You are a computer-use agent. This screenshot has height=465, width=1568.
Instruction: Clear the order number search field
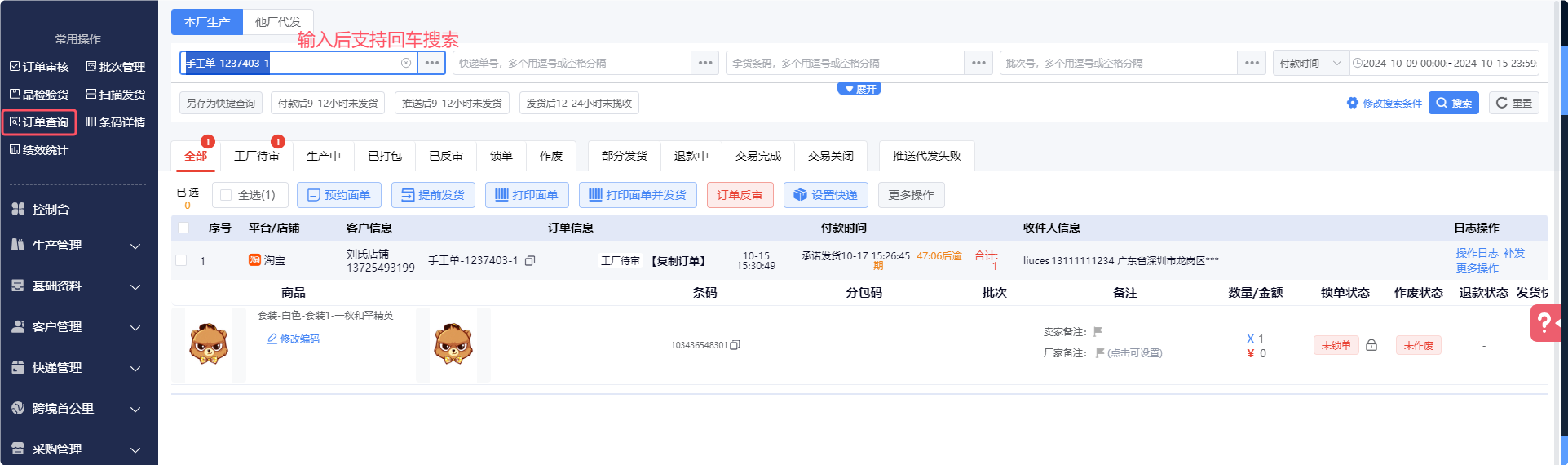click(406, 63)
